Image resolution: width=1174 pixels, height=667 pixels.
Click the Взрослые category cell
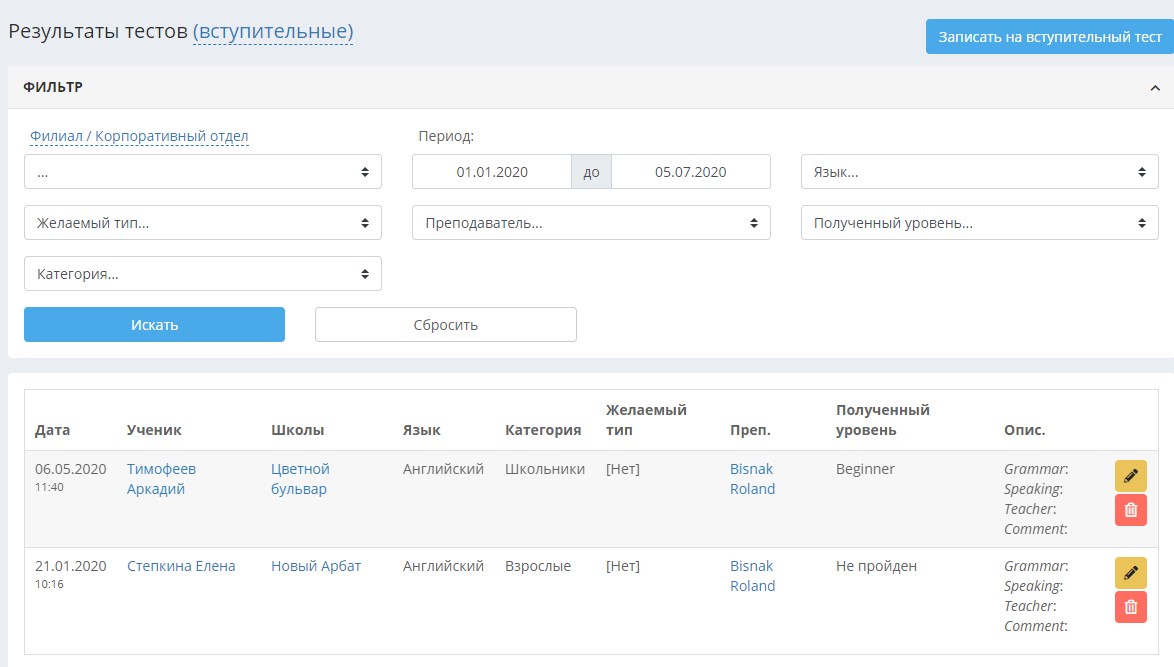(x=538, y=566)
